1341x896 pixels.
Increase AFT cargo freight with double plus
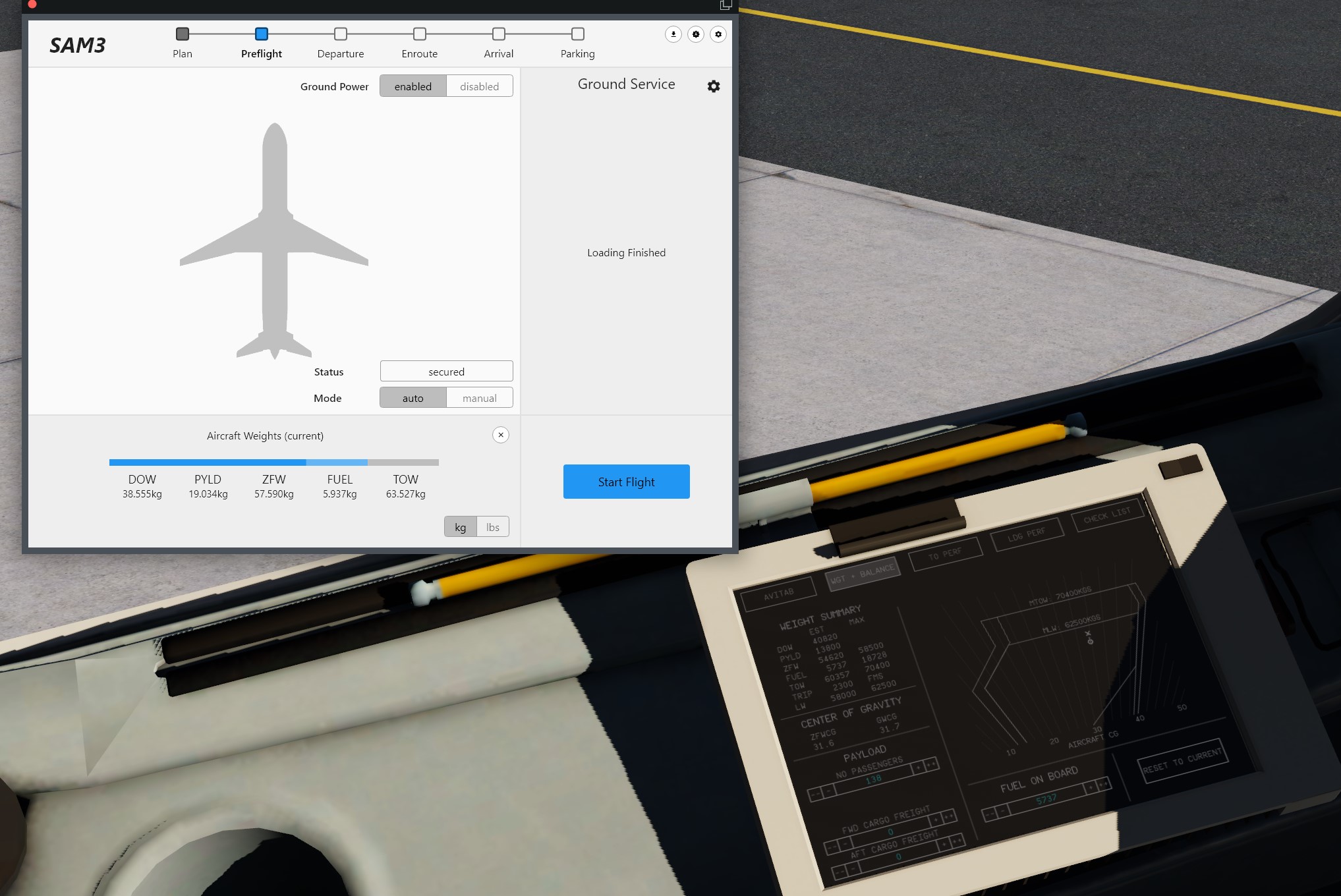pos(957,841)
